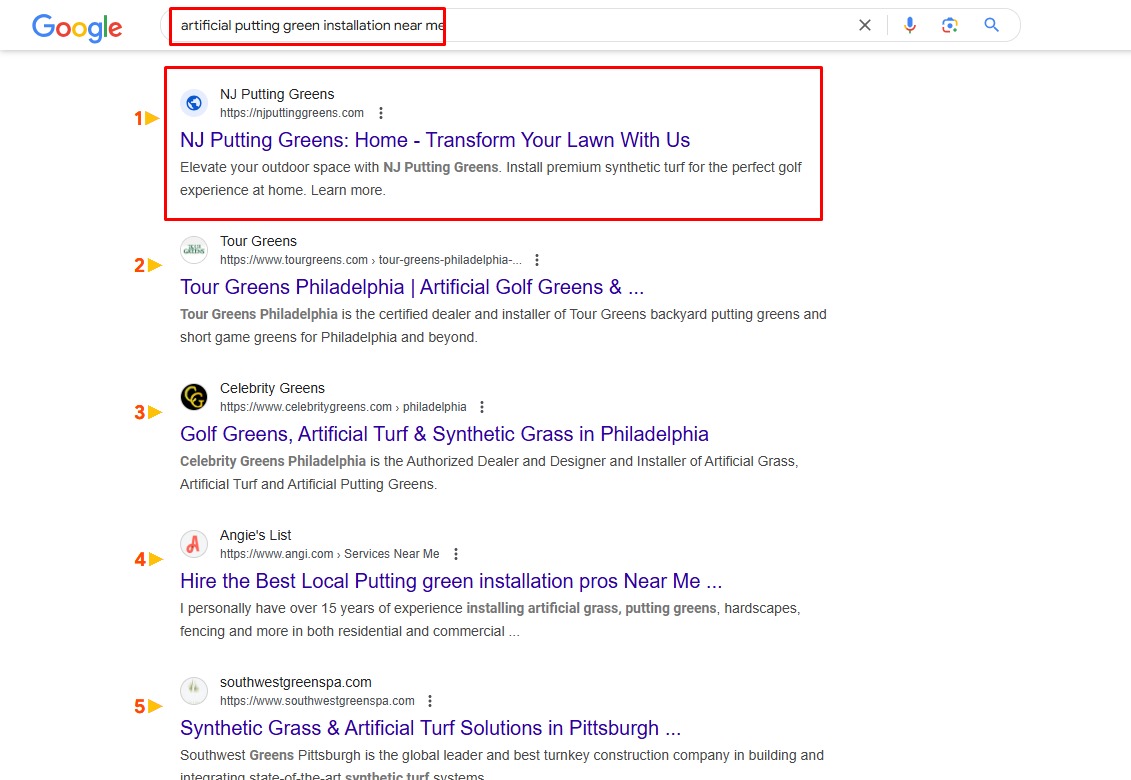Open more options for Angie's List result

pyautogui.click(x=456, y=555)
